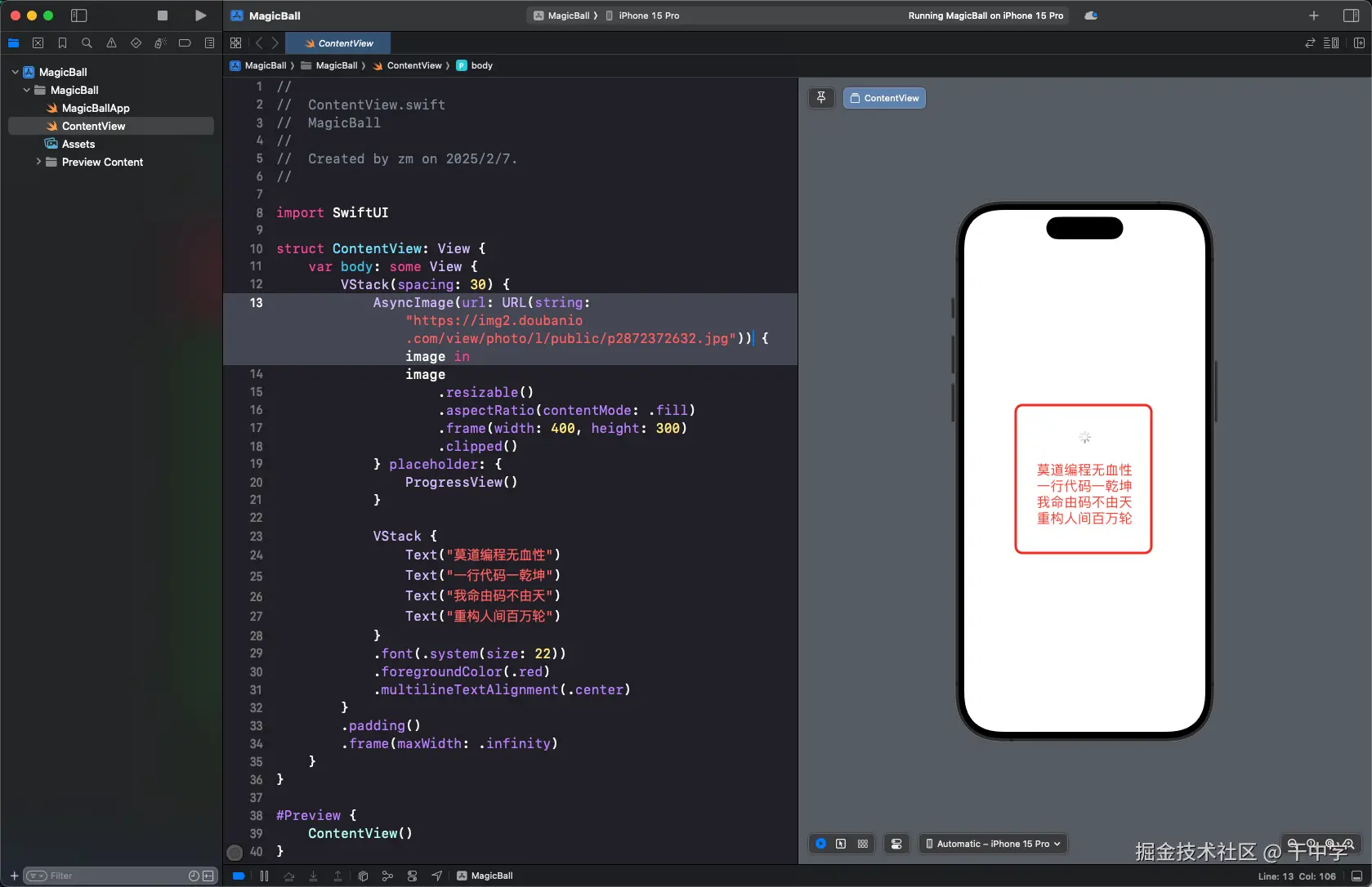Toggle recent files filter clock icon
Screen dimensions: 1372x887
point(194,876)
